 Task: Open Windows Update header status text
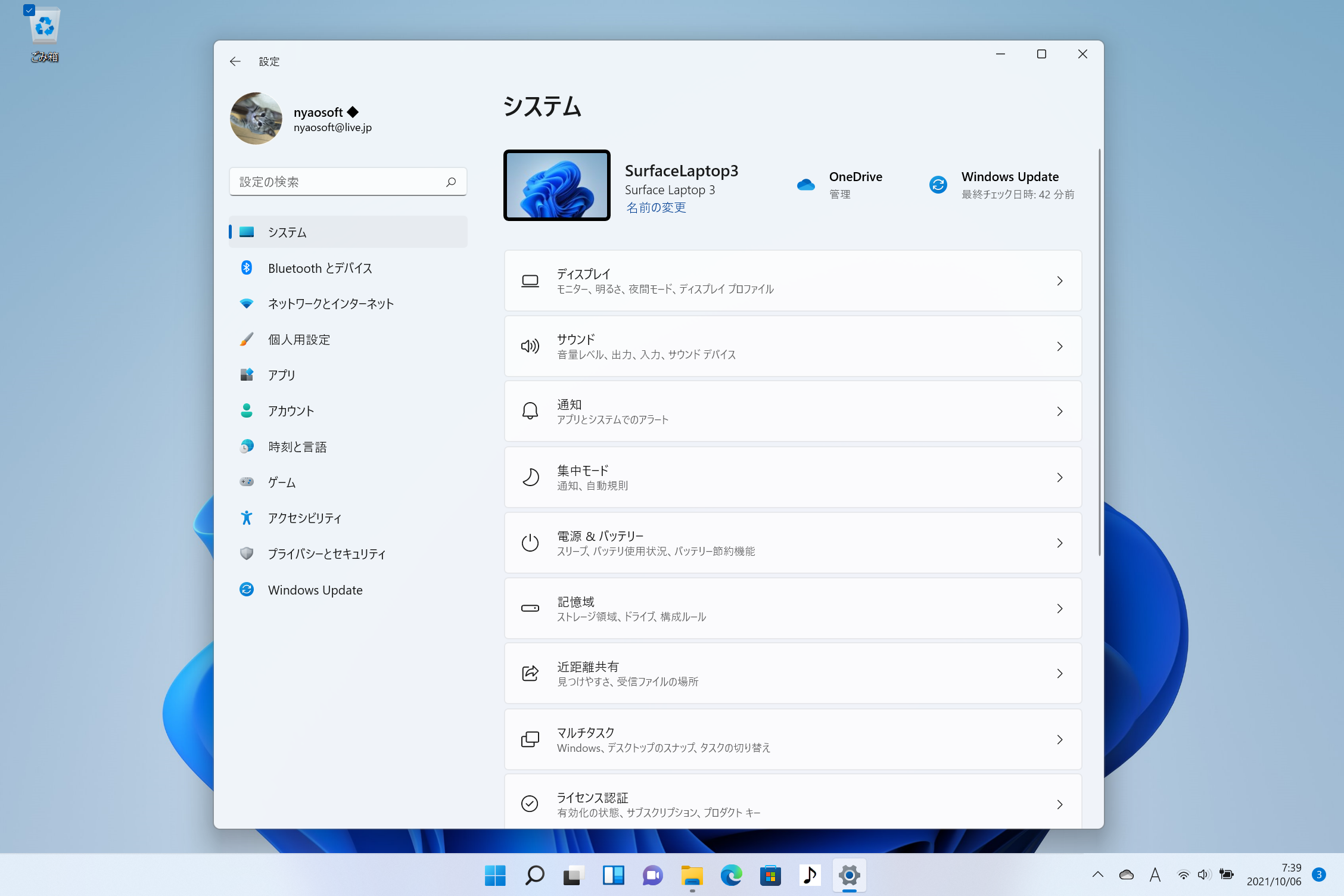pyautogui.click(x=1018, y=194)
